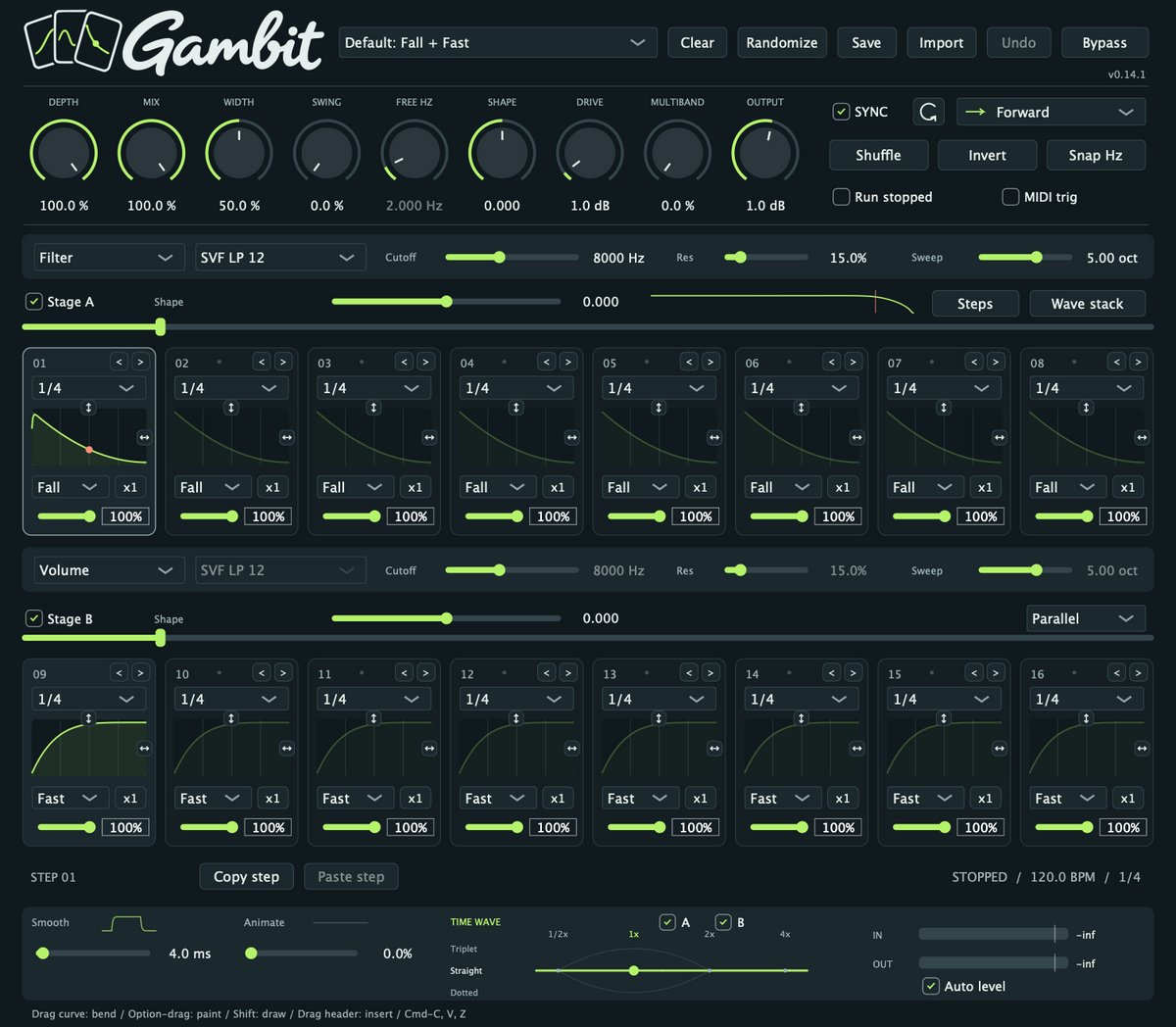Enable the MIDI trig checkbox
This screenshot has height=1027, width=1176.
point(1010,197)
